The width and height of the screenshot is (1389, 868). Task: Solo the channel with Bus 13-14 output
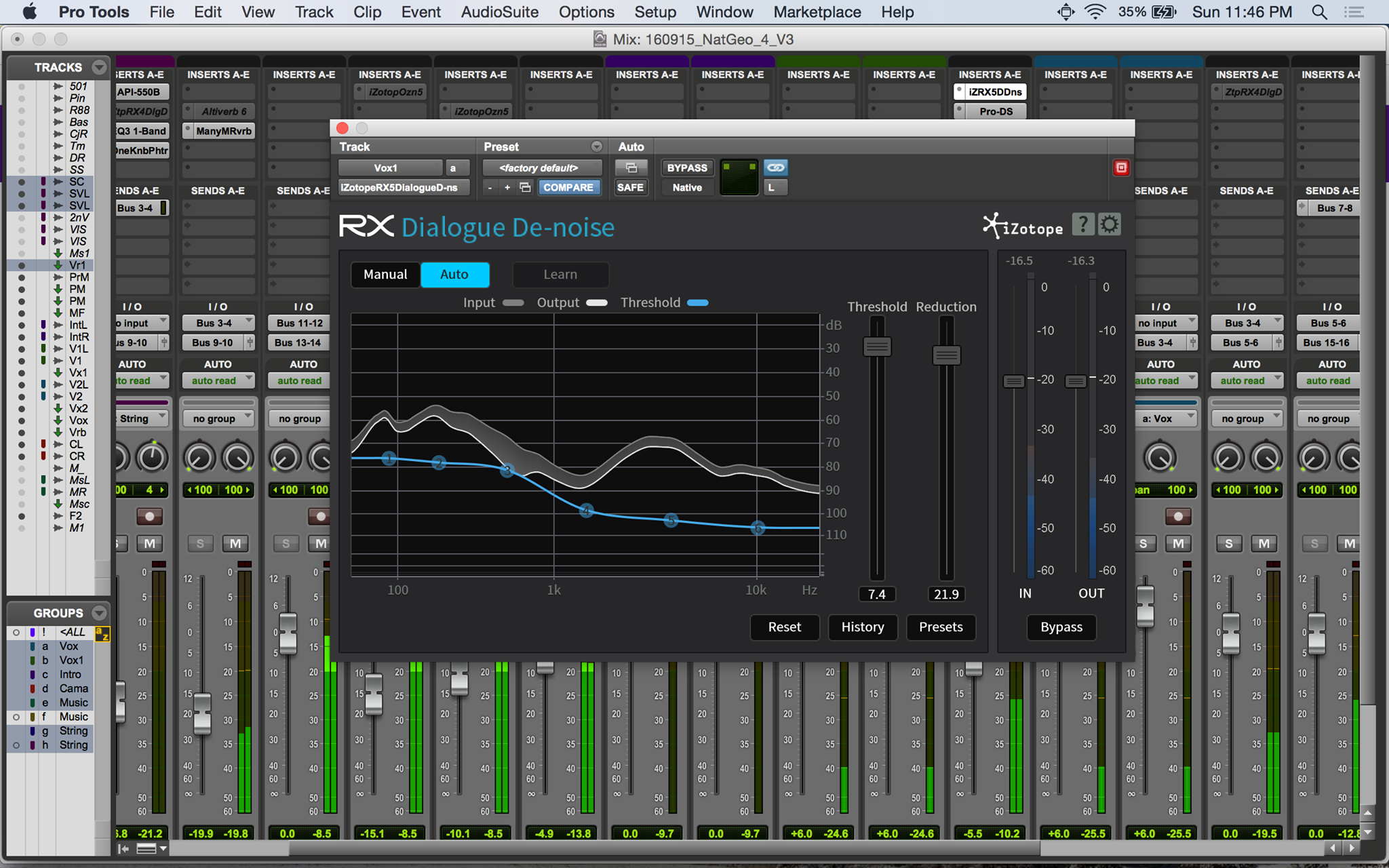pyautogui.click(x=286, y=544)
